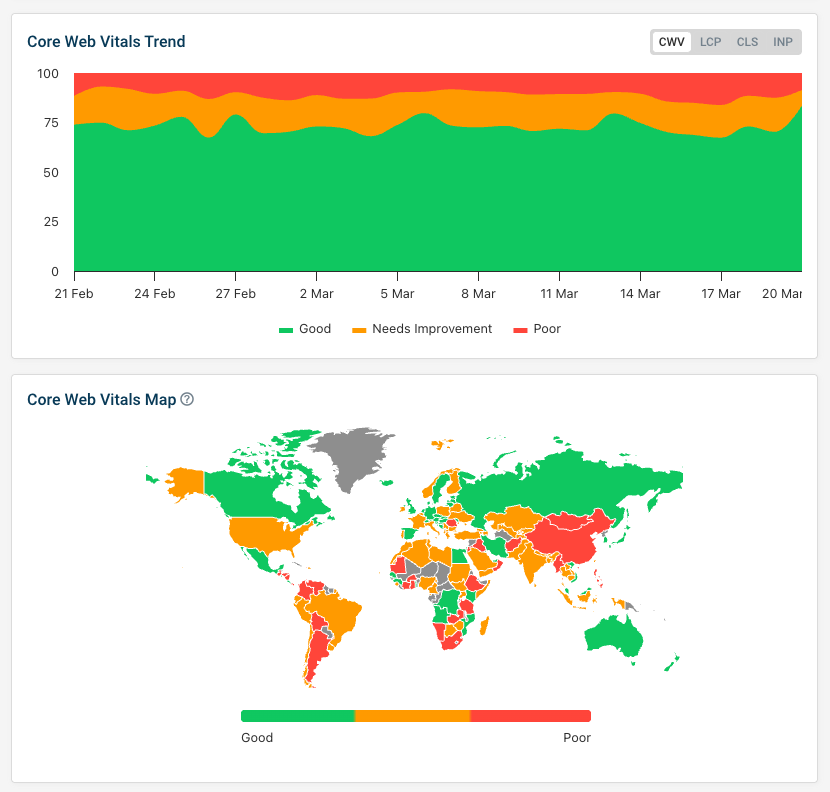Click the 'Good' scale label under map
Image resolution: width=830 pixels, height=792 pixels.
257,737
